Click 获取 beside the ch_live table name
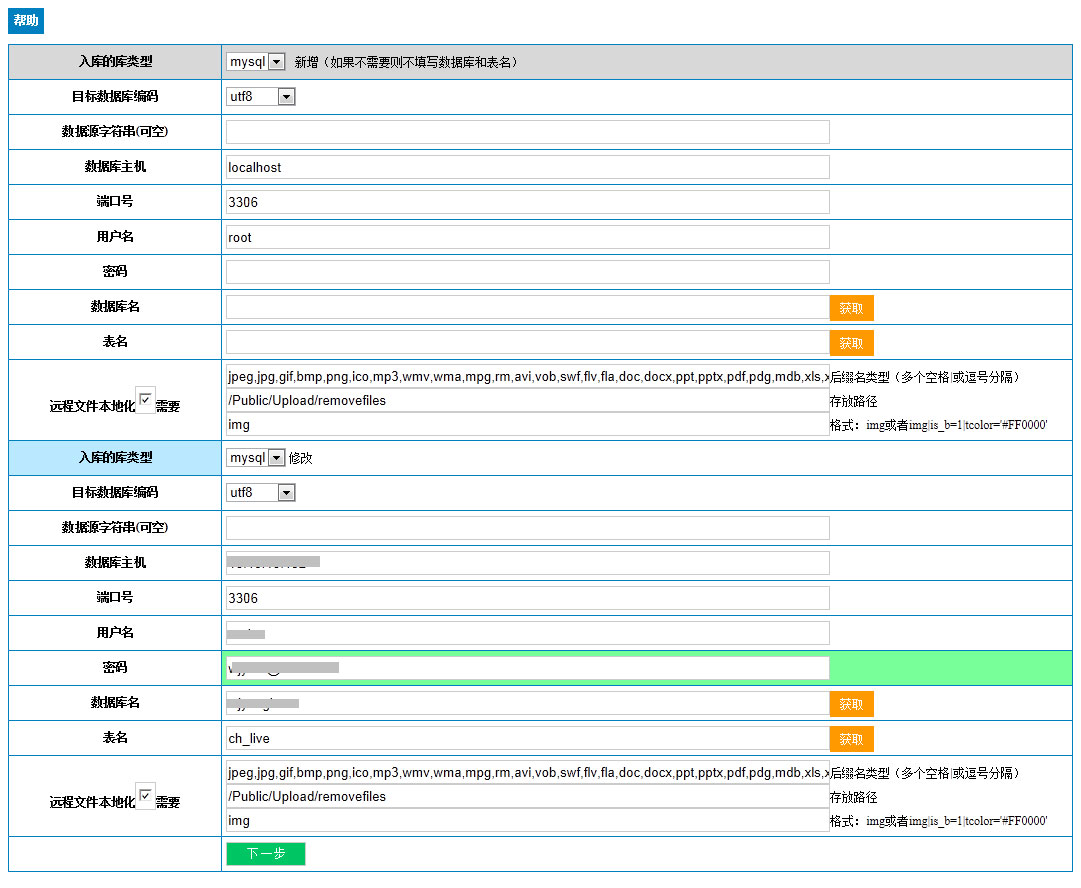This screenshot has width=1081, height=888. pyautogui.click(x=851, y=739)
